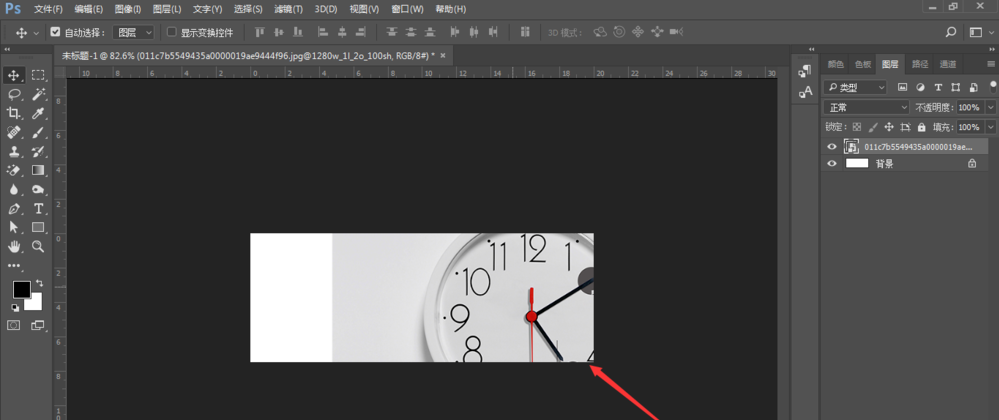Switch to the 通道 panel tab
The image size is (999, 420).
(948, 64)
